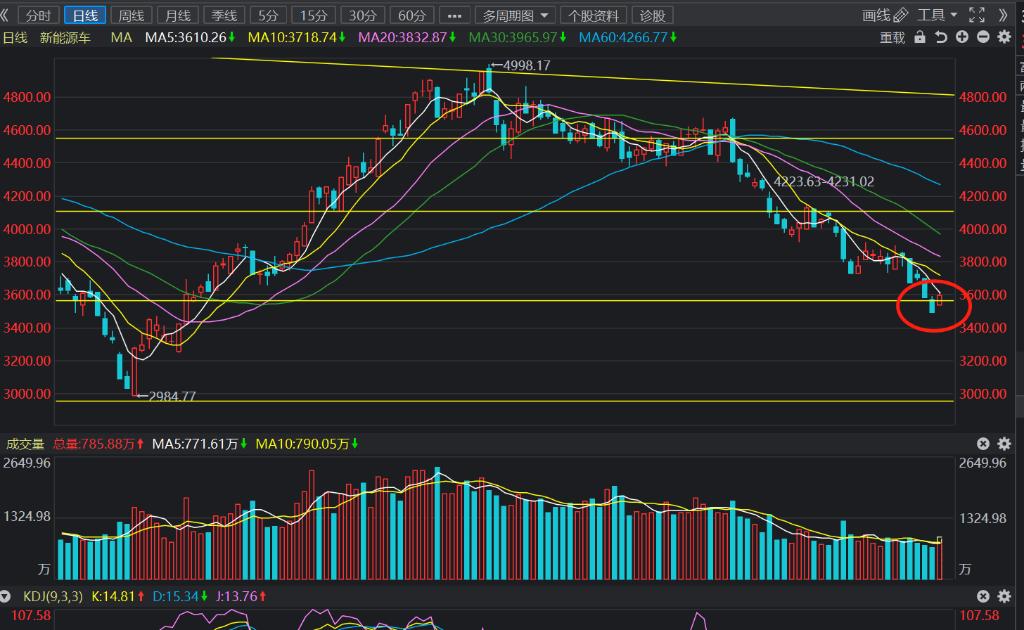Click the 诊股 stock diagnosis button

pyautogui.click(x=652, y=15)
